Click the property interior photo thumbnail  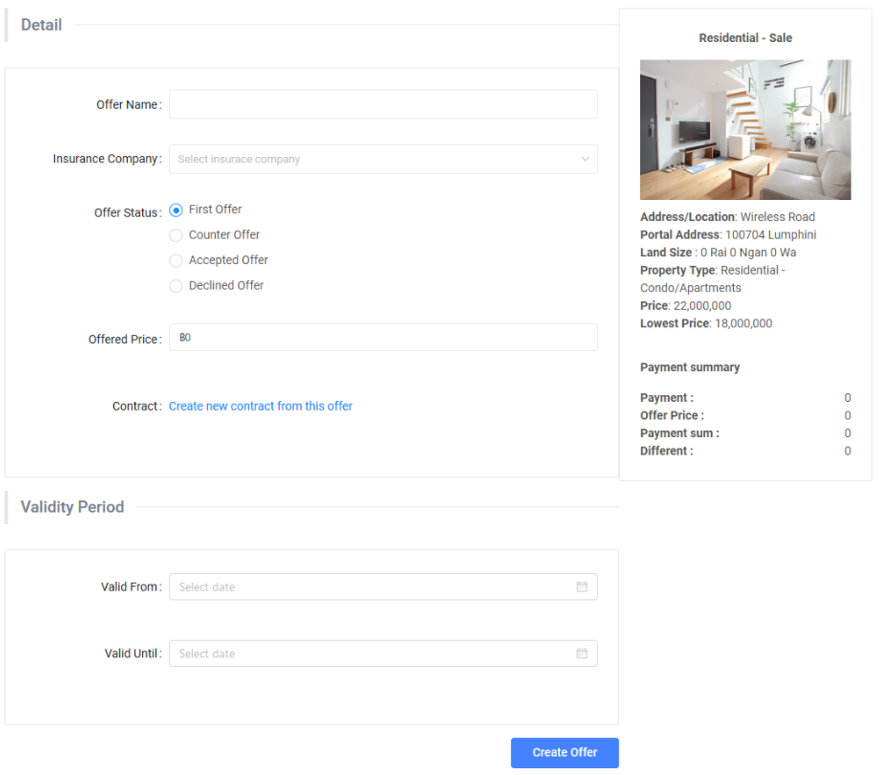(745, 130)
